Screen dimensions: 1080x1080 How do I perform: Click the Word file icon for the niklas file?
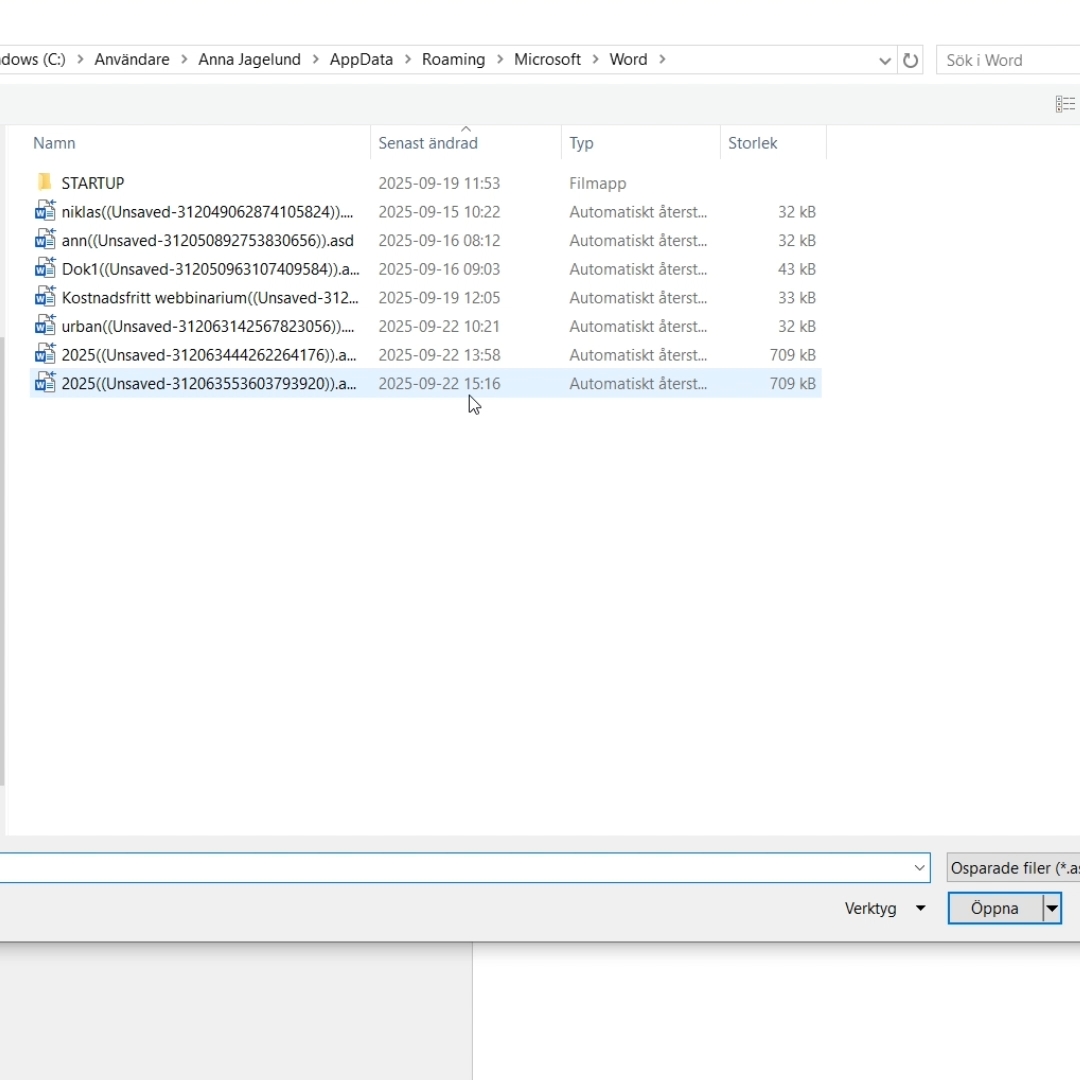click(x=45, y=212)
